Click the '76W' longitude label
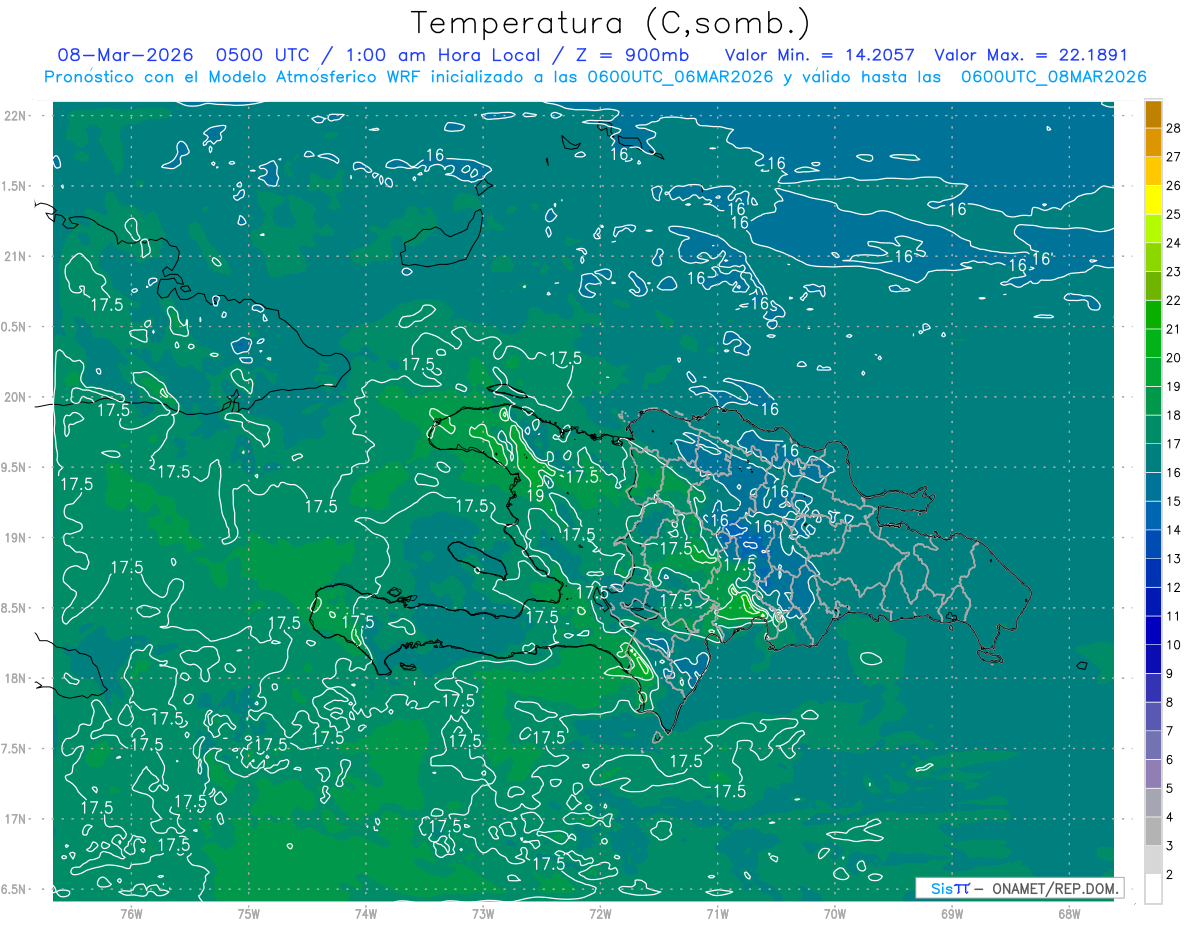Screen dimensions: 1200x927 [131, 913]
